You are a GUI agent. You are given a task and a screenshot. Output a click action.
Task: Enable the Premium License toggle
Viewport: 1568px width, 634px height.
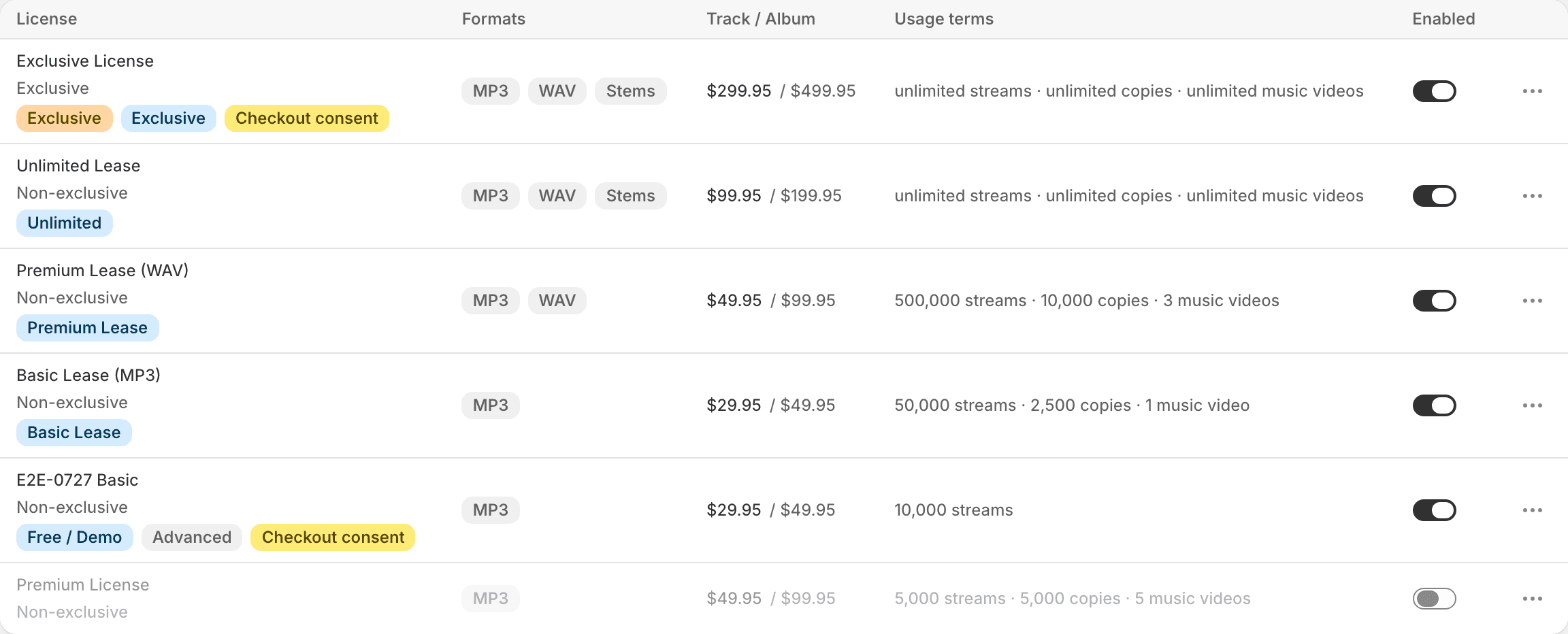tap(1434, 599)
